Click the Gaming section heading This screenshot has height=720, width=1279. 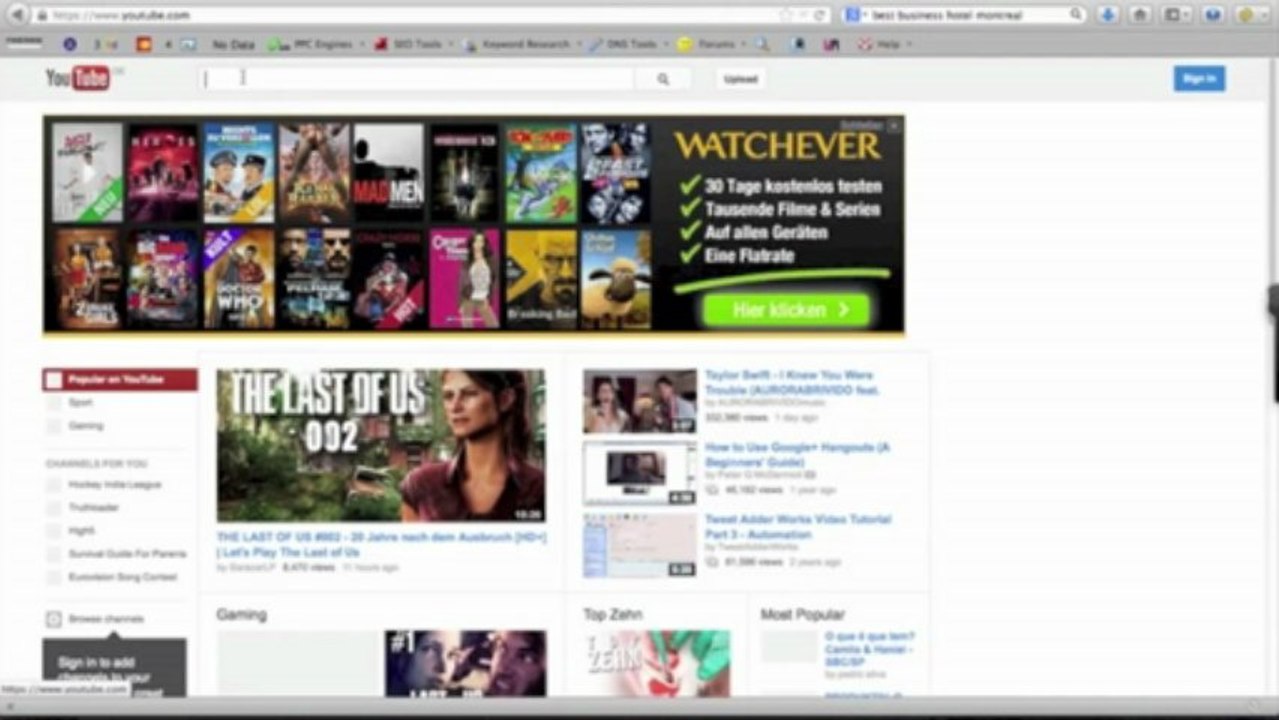[242, 614]
